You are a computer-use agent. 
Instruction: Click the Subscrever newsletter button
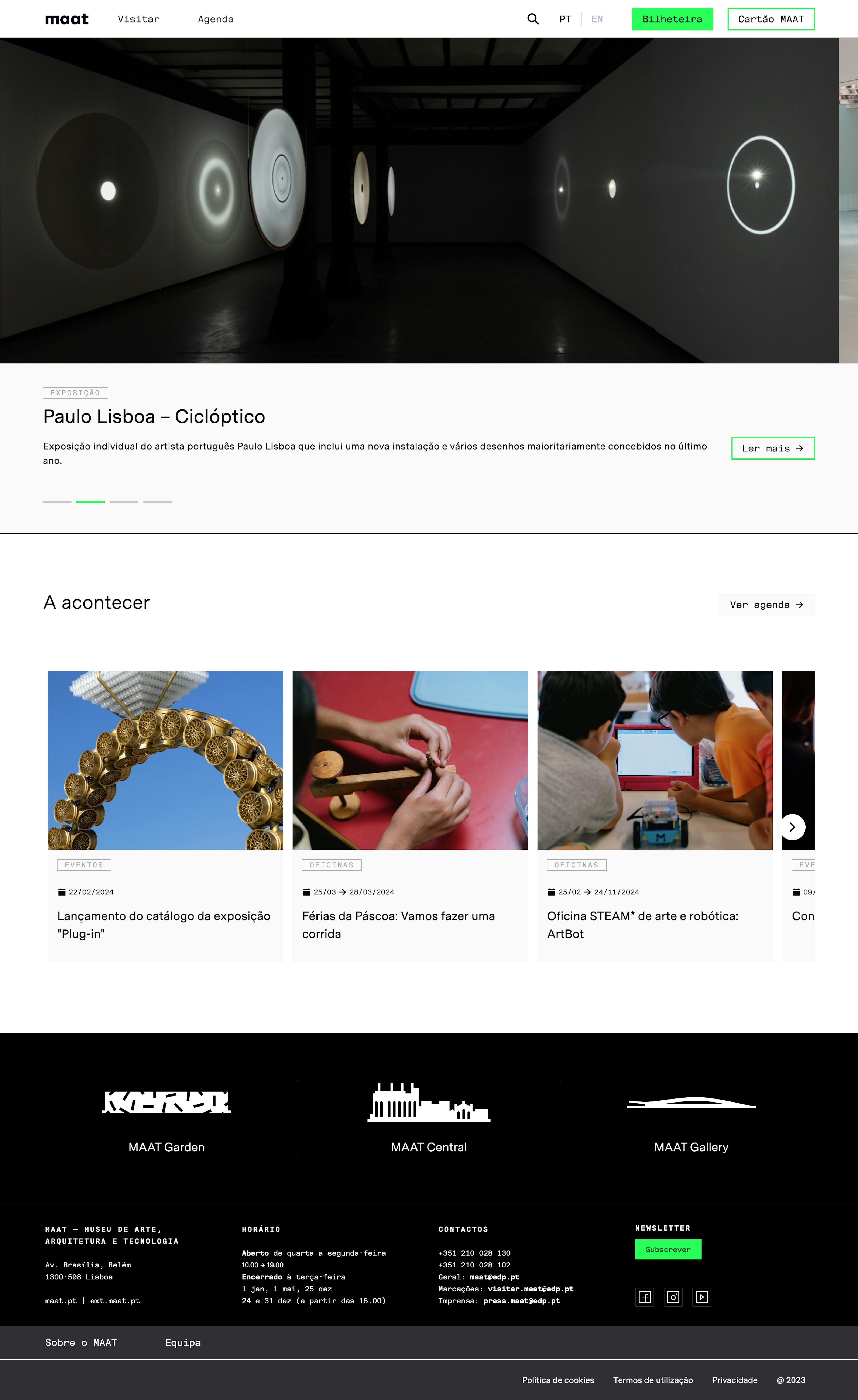click(668, 1249)
